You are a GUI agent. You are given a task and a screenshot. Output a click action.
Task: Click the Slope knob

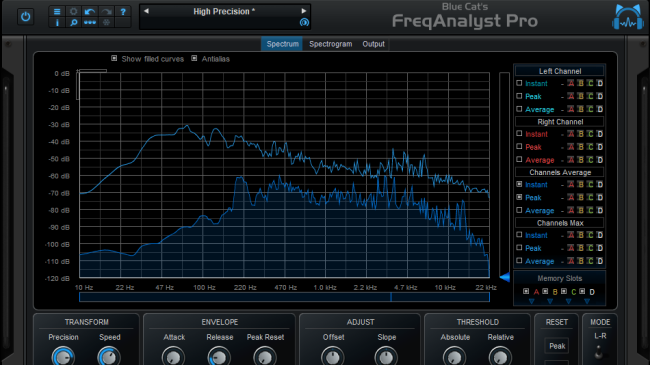[386, 357]
